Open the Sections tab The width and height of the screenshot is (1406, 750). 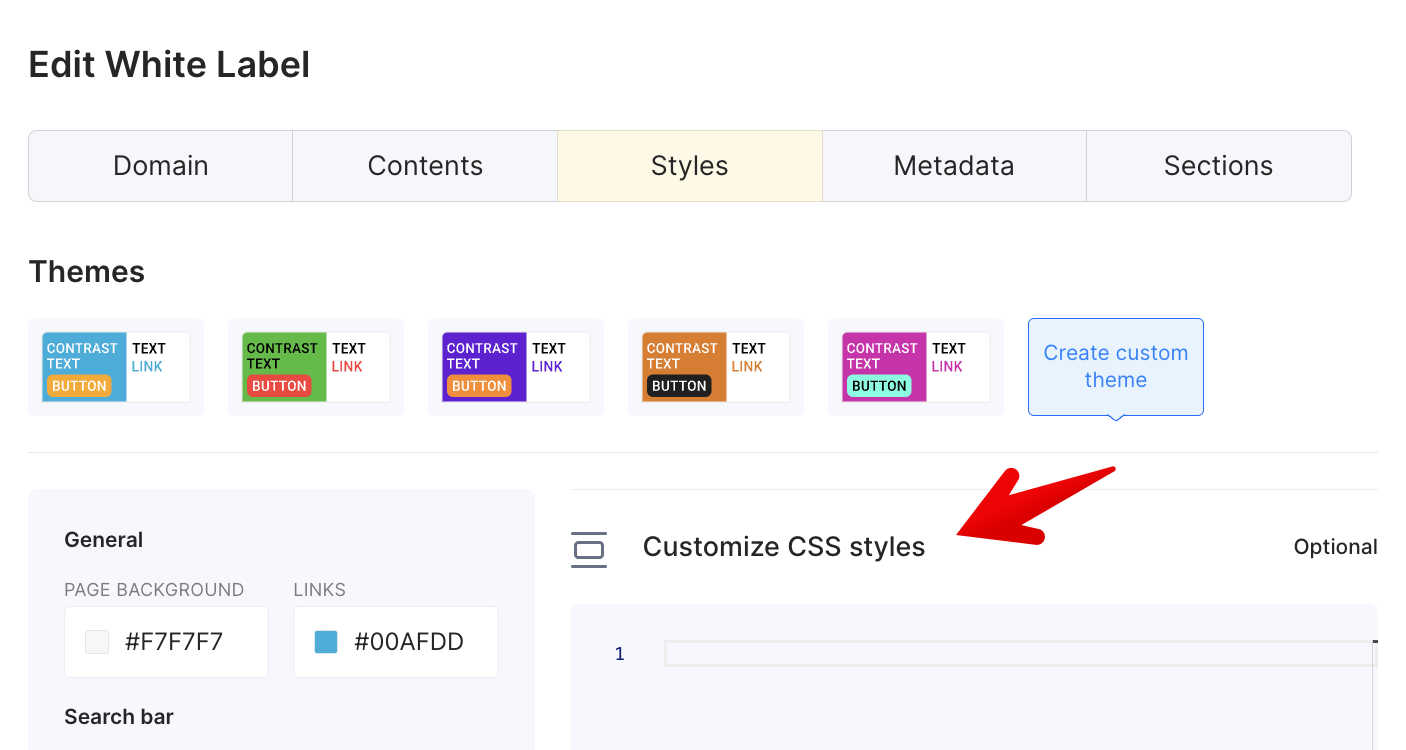point(1218,166)
